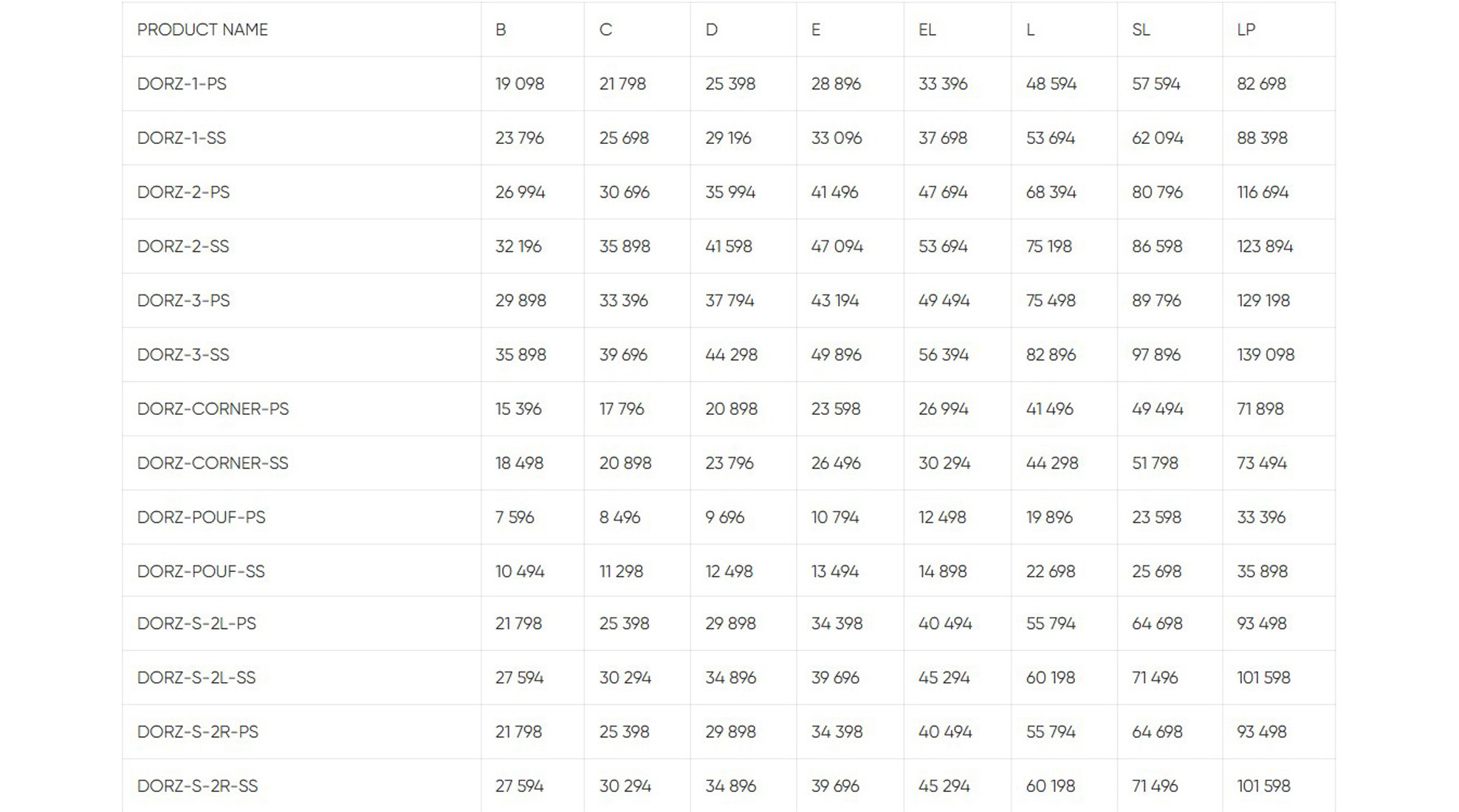1459x812 pixels.
Task: Click the DORZ-2-PS product name
Action: (183, 192)
